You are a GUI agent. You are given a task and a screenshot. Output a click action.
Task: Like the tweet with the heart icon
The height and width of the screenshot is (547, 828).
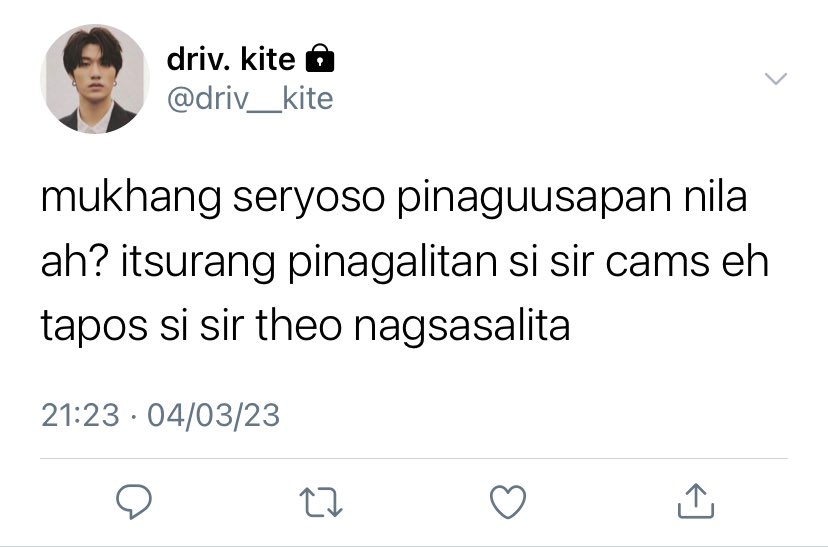pyautogui.click(x=508, y=502)
